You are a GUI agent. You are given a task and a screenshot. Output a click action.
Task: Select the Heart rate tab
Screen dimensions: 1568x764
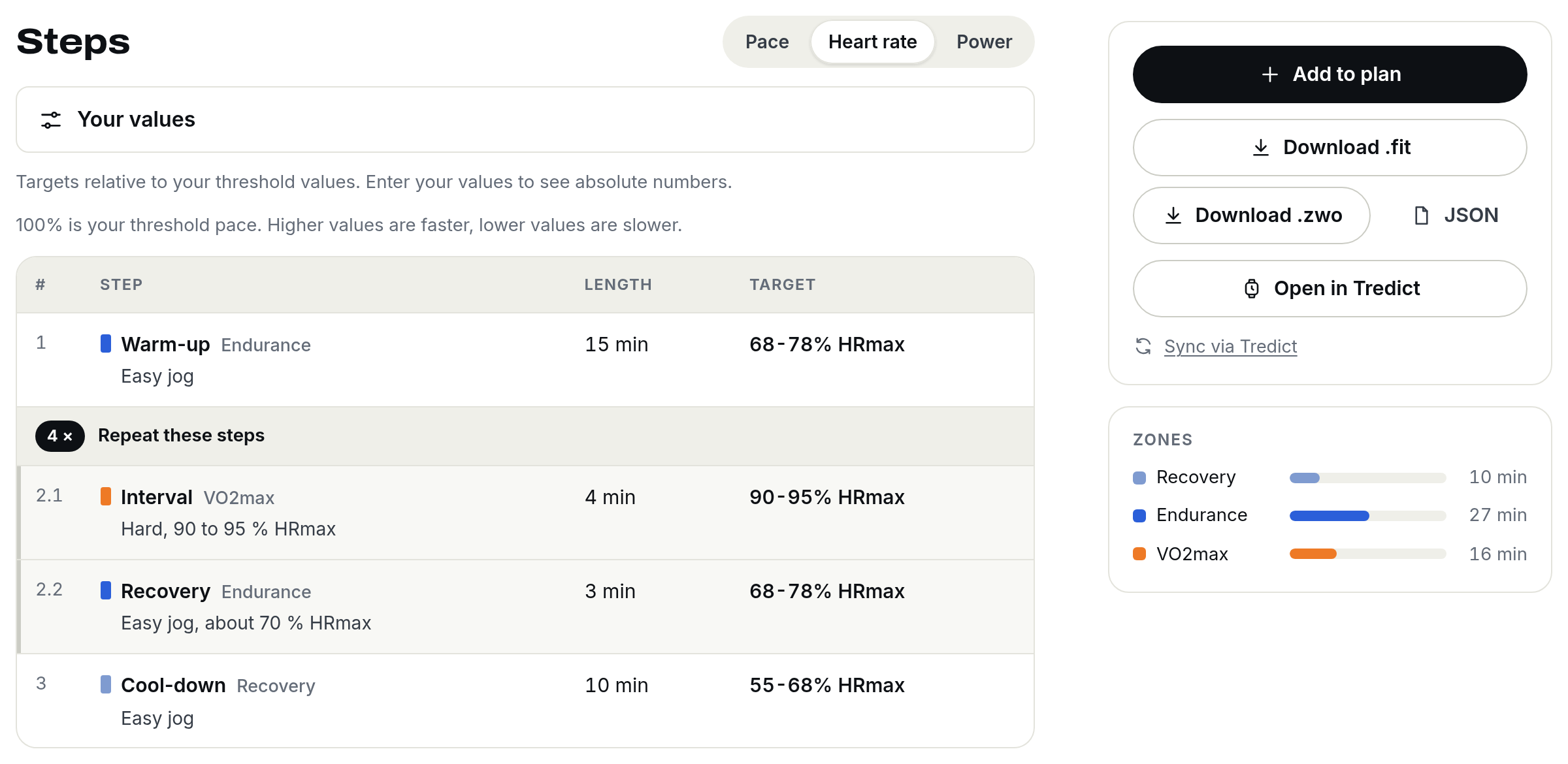click(x=872, y=42)
